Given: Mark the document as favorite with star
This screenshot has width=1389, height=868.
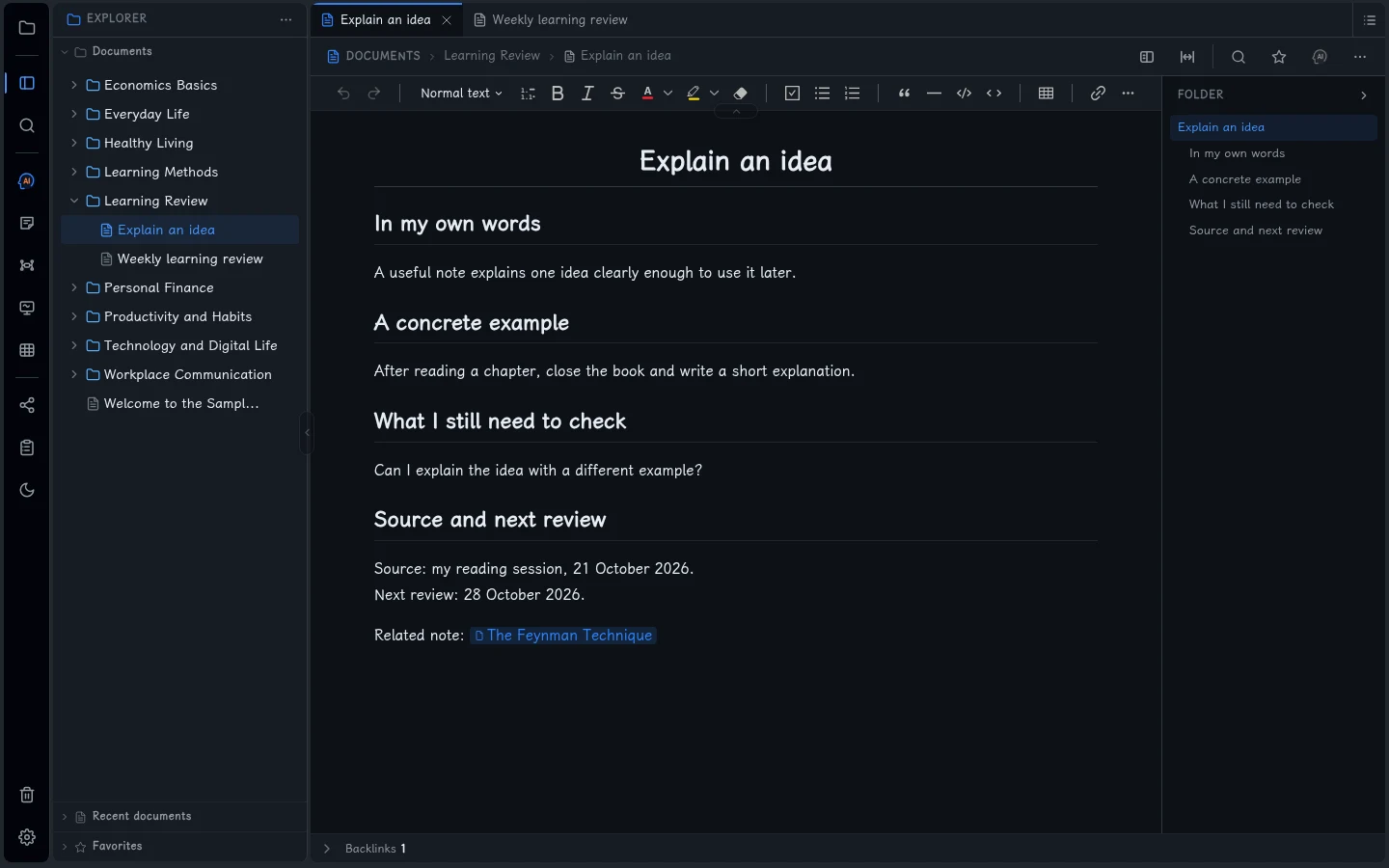Looking at the screenshot, I should (x=1279, y=57).
